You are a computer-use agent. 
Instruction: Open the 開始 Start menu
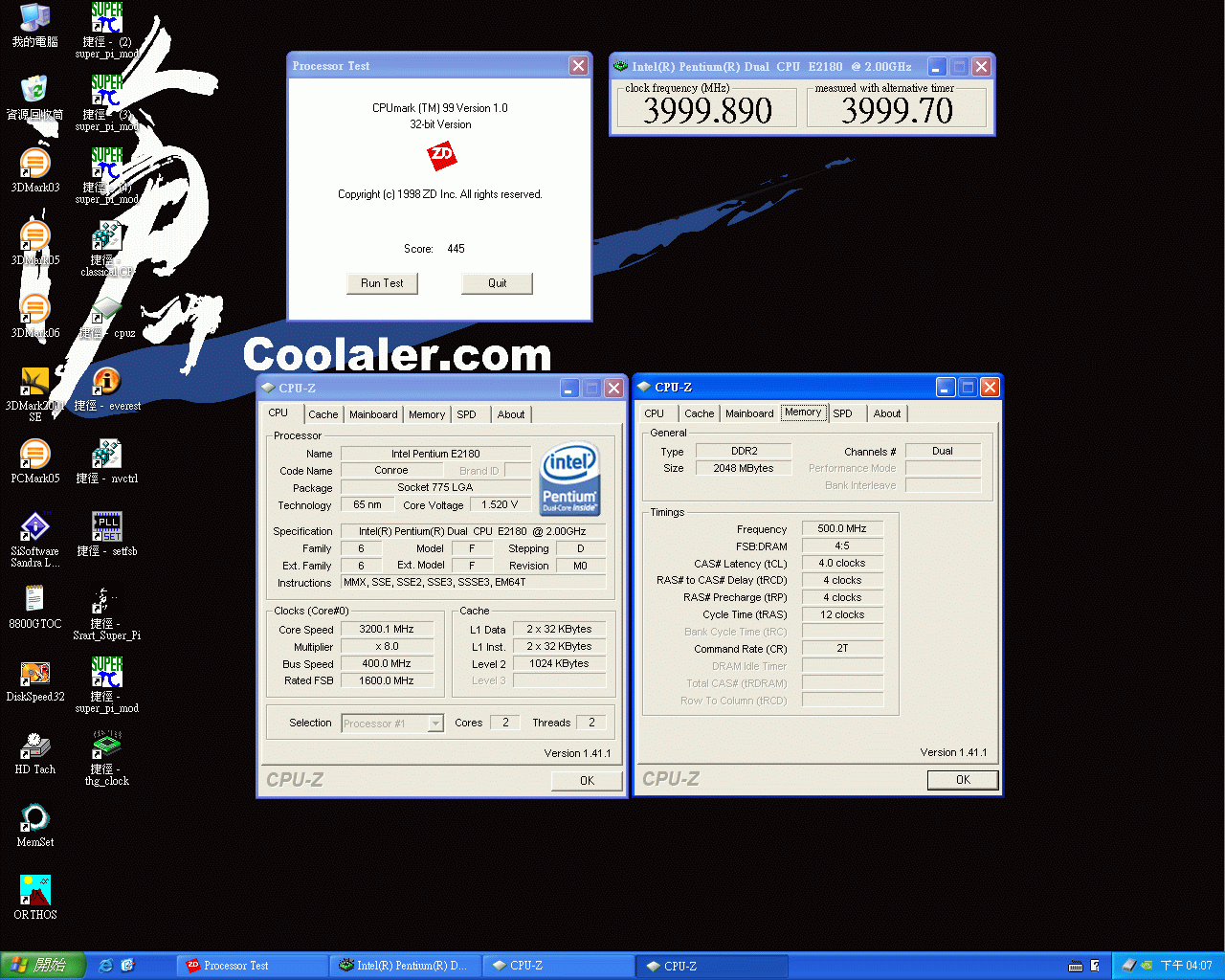[x=43, y=966]
